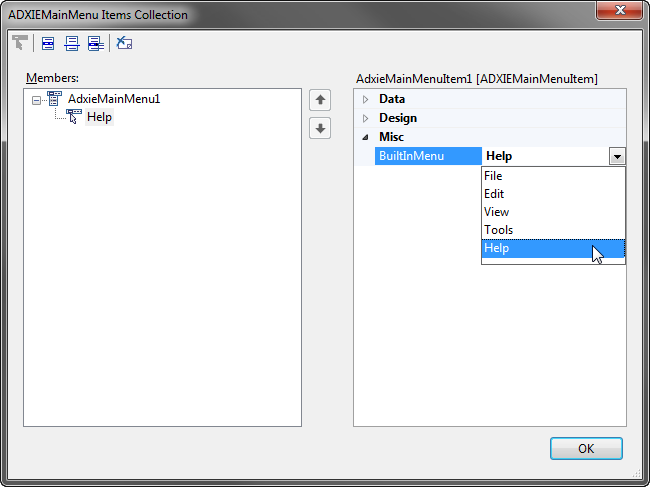This screenshot has height=487, width=650.
Task: Click the Help tree item's menu icon
Action: click(74, 117)
